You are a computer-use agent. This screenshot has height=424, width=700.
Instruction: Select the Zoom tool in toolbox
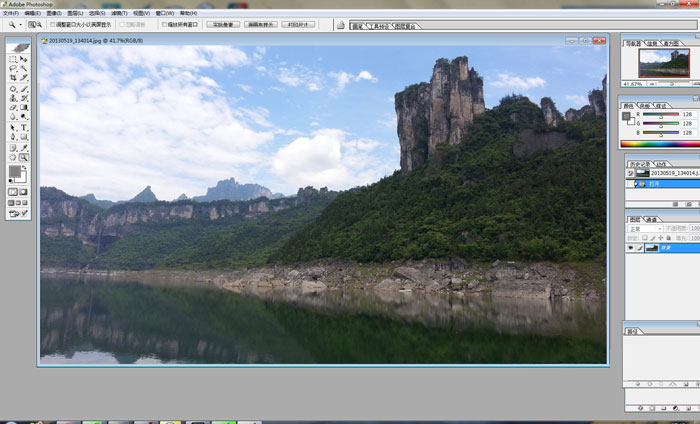click(23, 157)
